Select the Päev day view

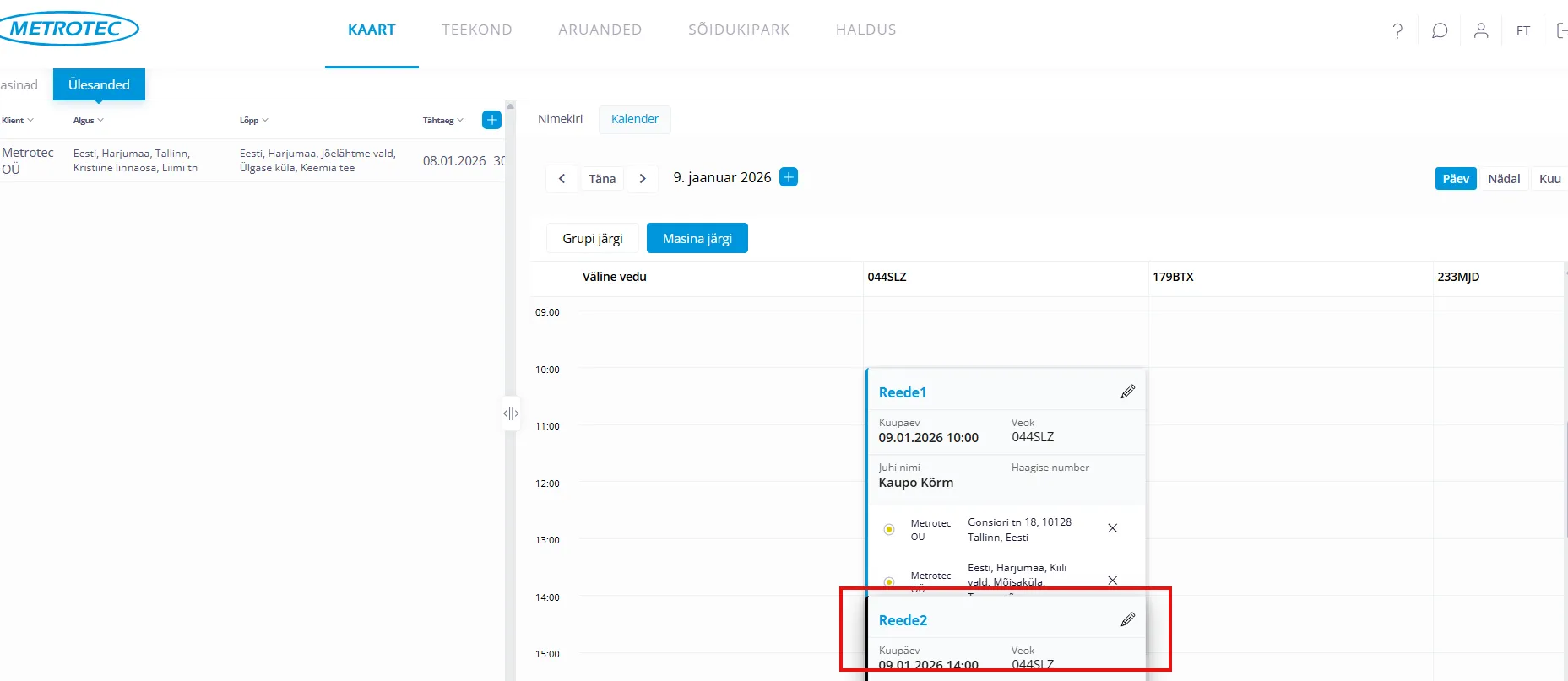pos(1455,179)
